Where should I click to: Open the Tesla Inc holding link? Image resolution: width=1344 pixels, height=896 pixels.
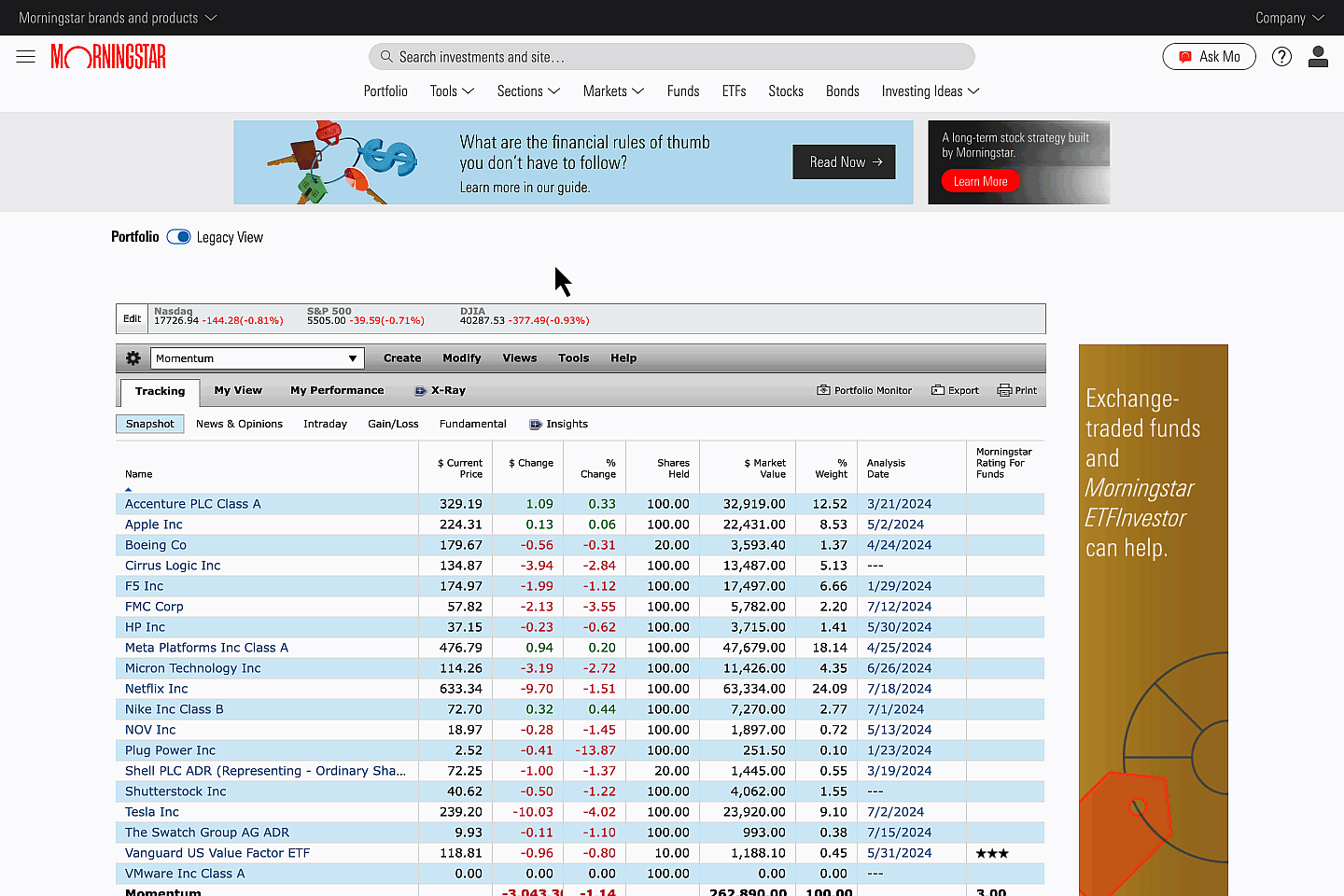[x=152, y=812]
